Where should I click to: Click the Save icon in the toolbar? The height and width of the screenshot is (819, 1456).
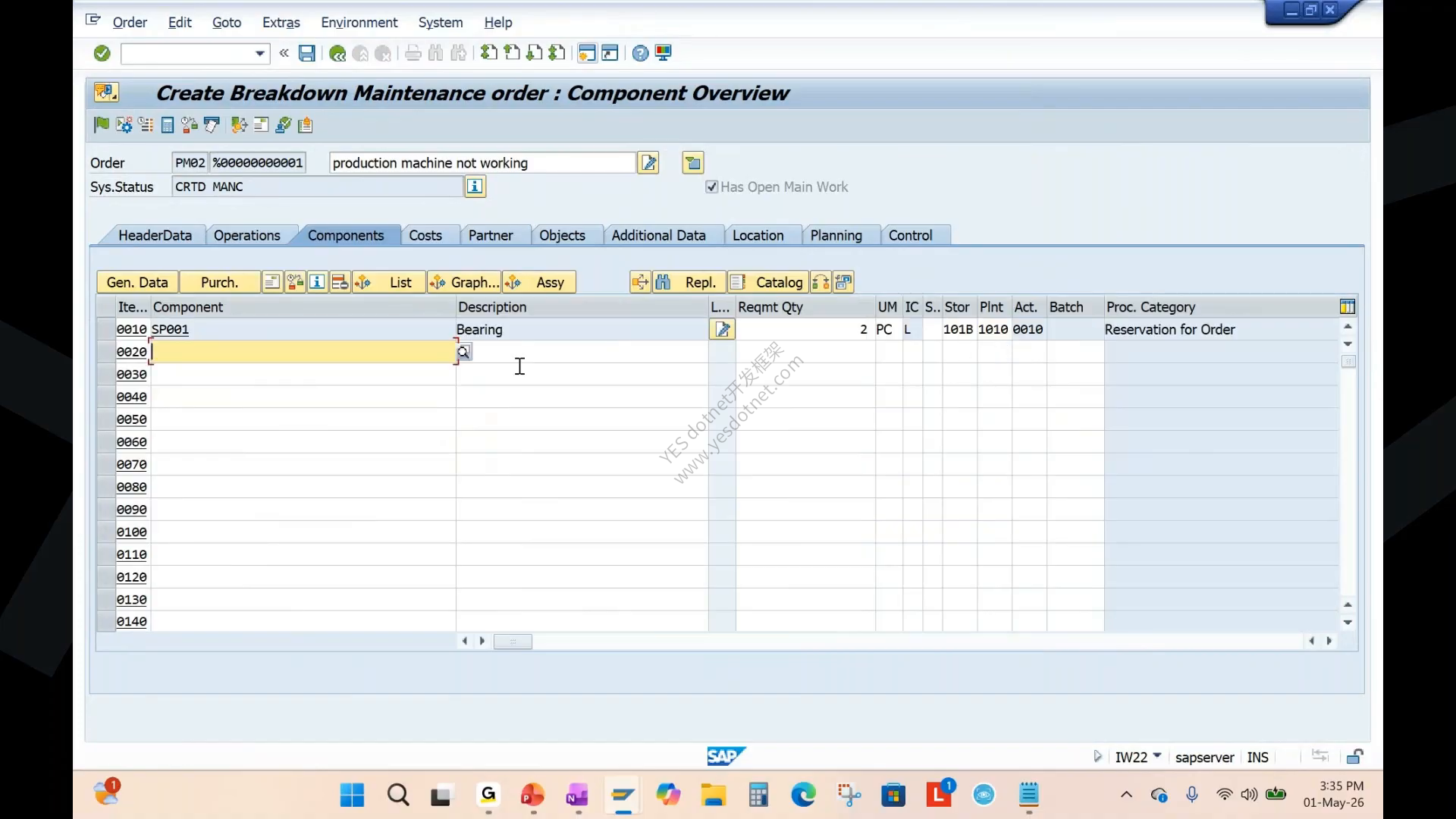[x=306, y=53]
